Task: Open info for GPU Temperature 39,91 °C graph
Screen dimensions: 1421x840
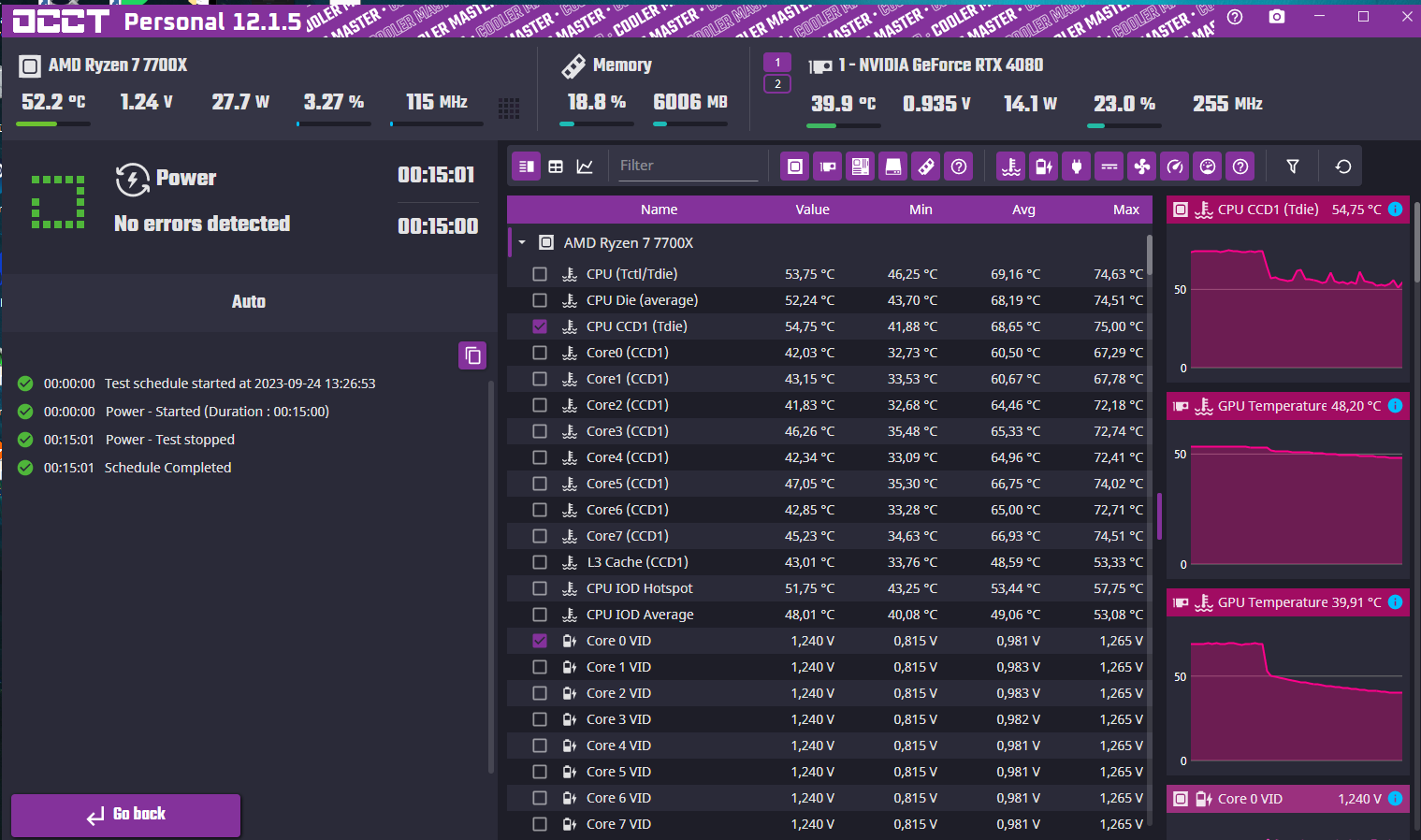Action: tap(1395, 602)
